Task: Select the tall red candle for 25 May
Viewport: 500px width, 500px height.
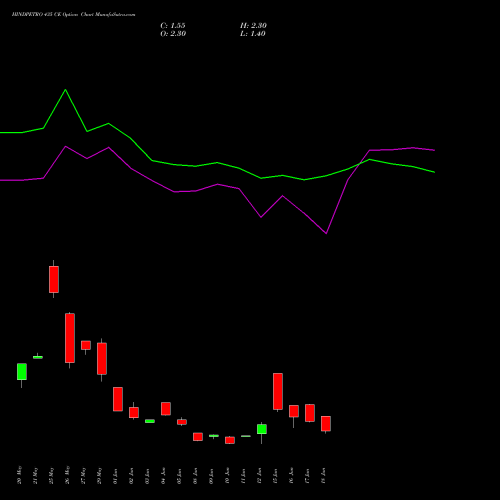Action: [x=54, y=279]
